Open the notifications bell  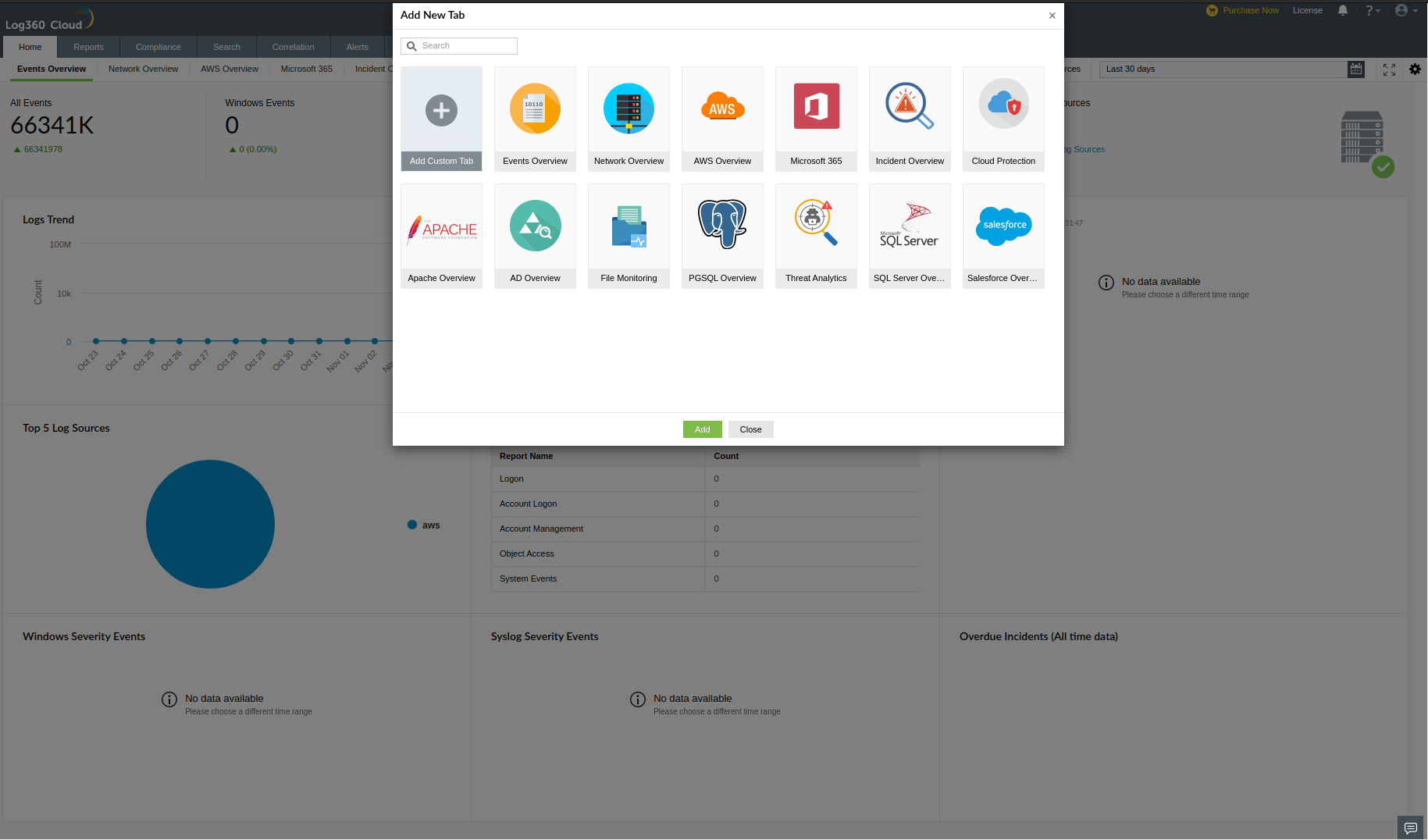click(1342, 11)
